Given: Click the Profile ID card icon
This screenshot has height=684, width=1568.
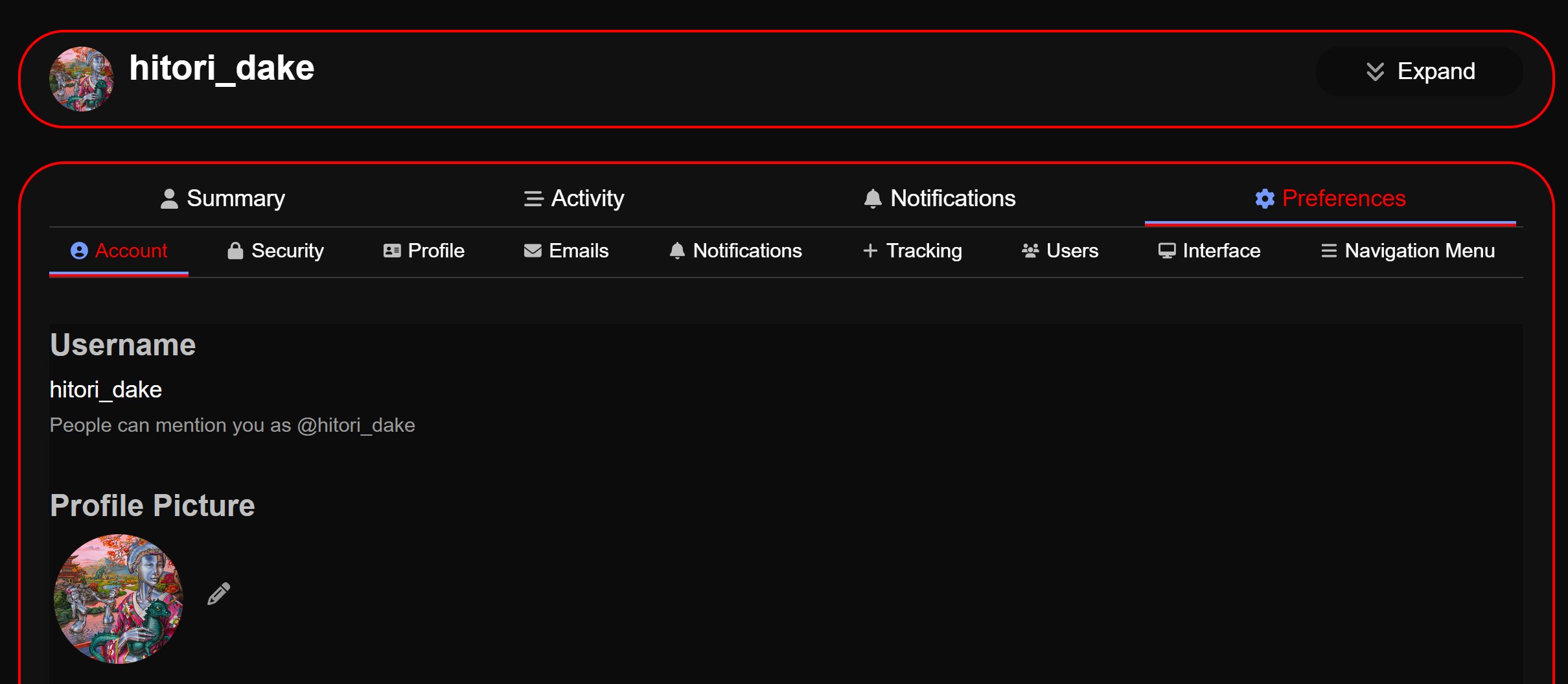Looking at the screenshot, I should [392, 251].
